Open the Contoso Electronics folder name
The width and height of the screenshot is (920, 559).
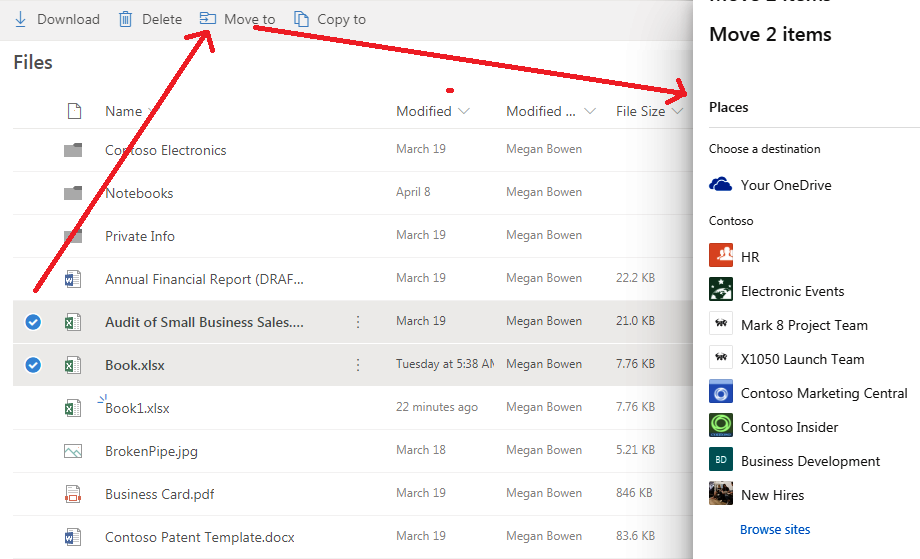(165, 150)
